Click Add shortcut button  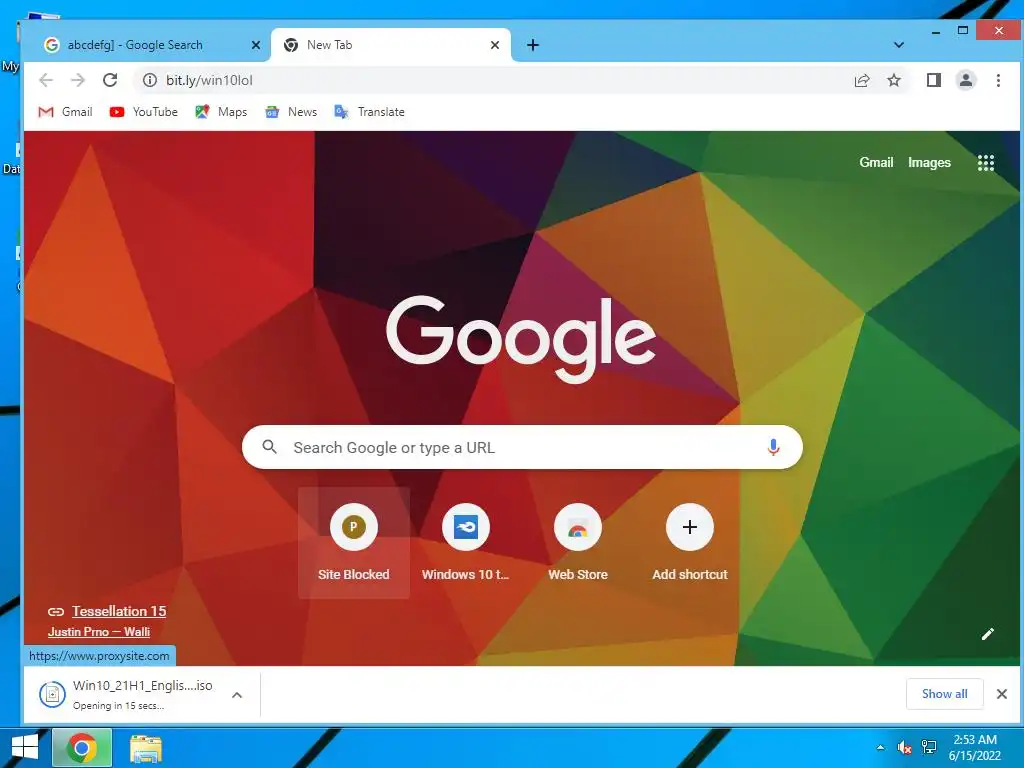pyautogui.click(x=690, y=543)
